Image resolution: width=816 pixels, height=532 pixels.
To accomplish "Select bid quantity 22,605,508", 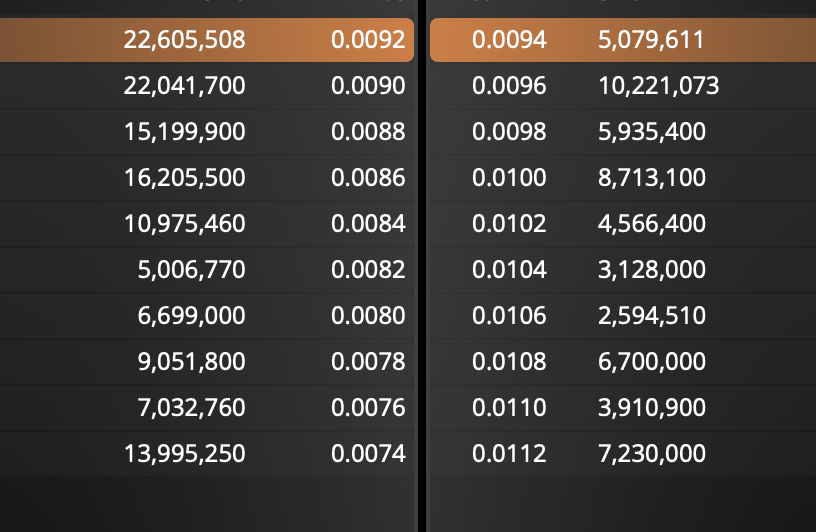I will pyautogui.click(x=184, y=40).
